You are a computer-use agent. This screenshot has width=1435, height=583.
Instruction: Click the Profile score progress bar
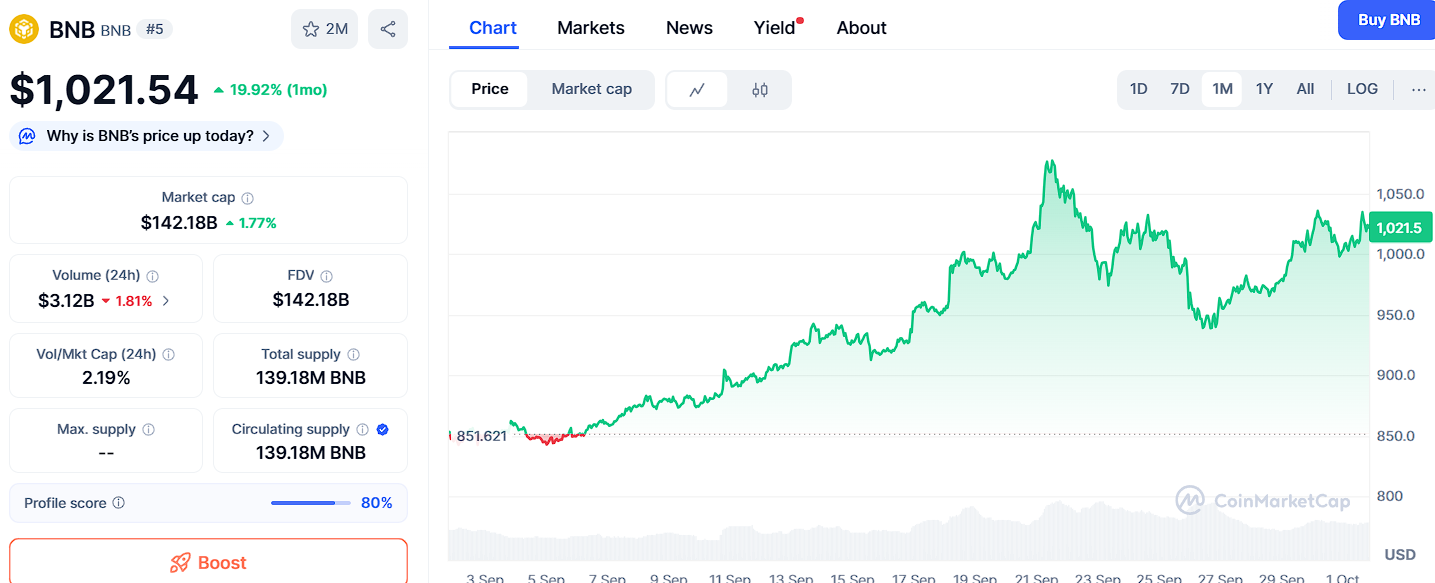(311, 503)
